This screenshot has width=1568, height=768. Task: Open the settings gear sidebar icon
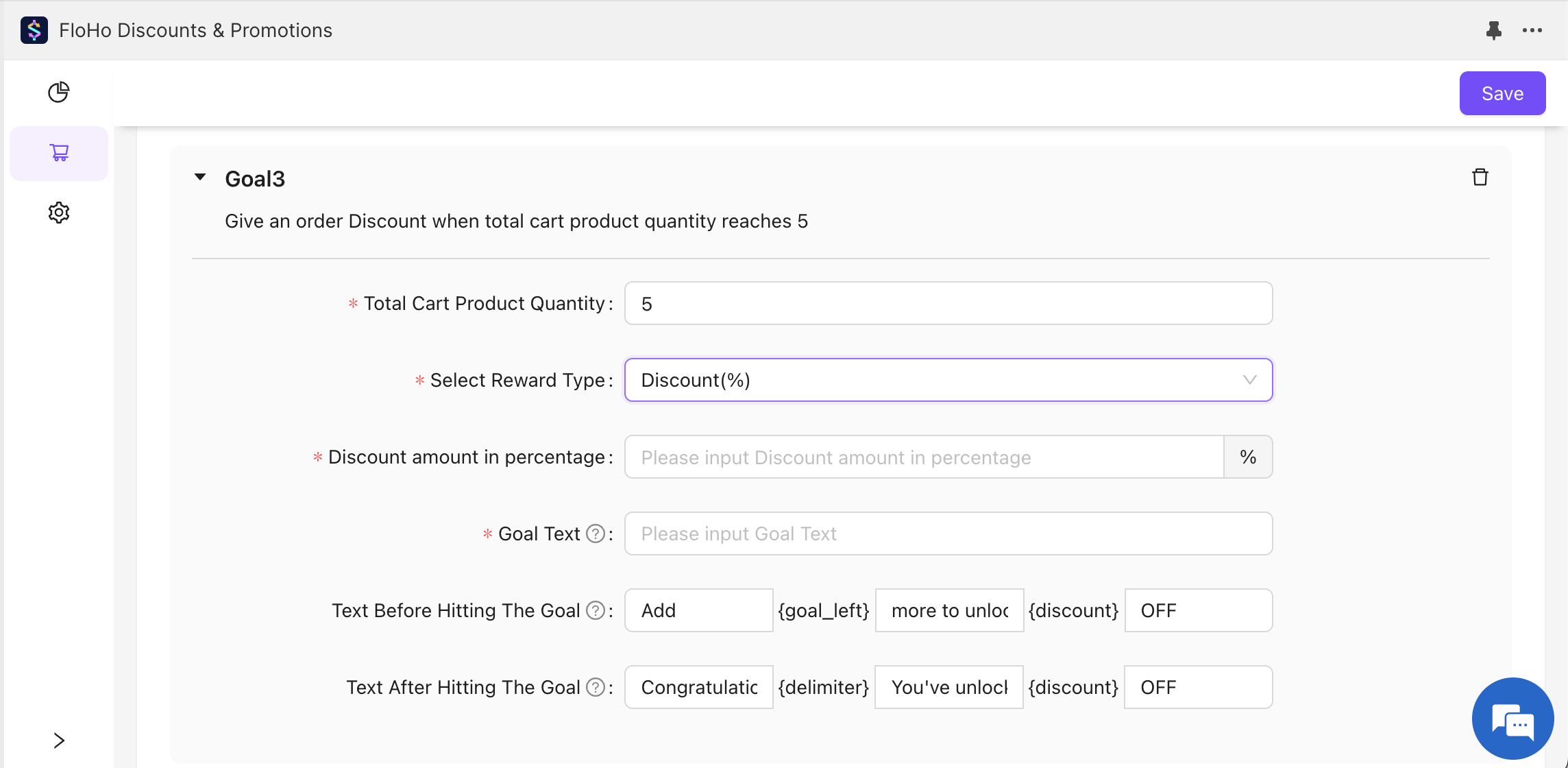[59, 213]
